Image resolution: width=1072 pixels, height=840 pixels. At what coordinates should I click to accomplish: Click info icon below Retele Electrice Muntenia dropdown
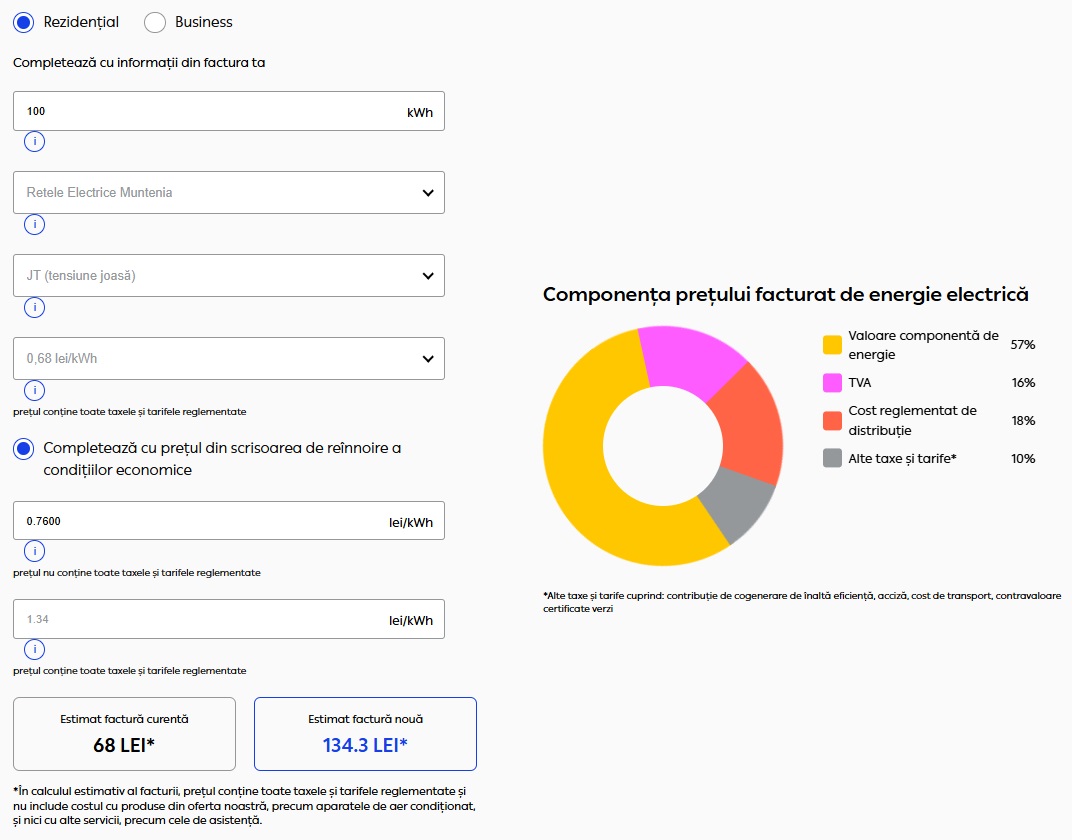click(x=35, y=224)
